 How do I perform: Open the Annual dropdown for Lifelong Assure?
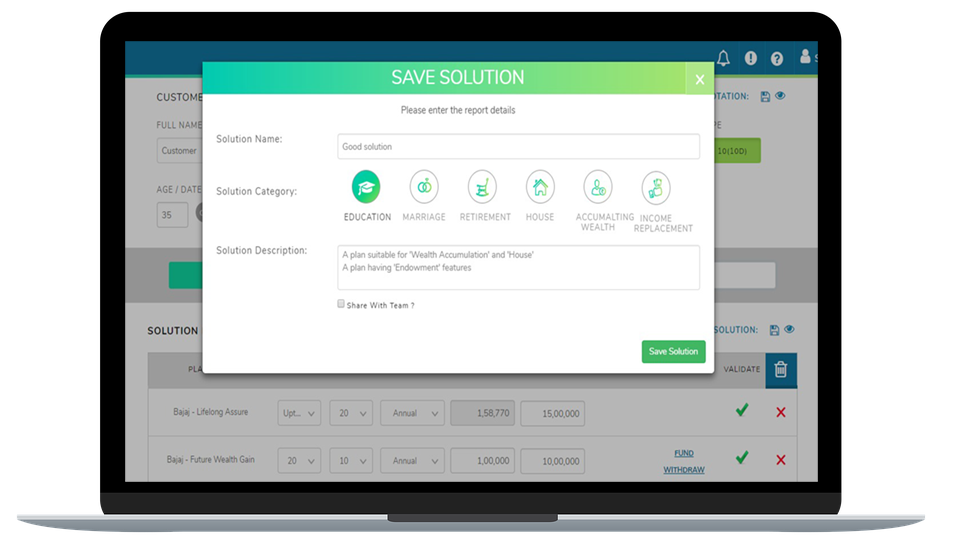click(x=412, y=413)
